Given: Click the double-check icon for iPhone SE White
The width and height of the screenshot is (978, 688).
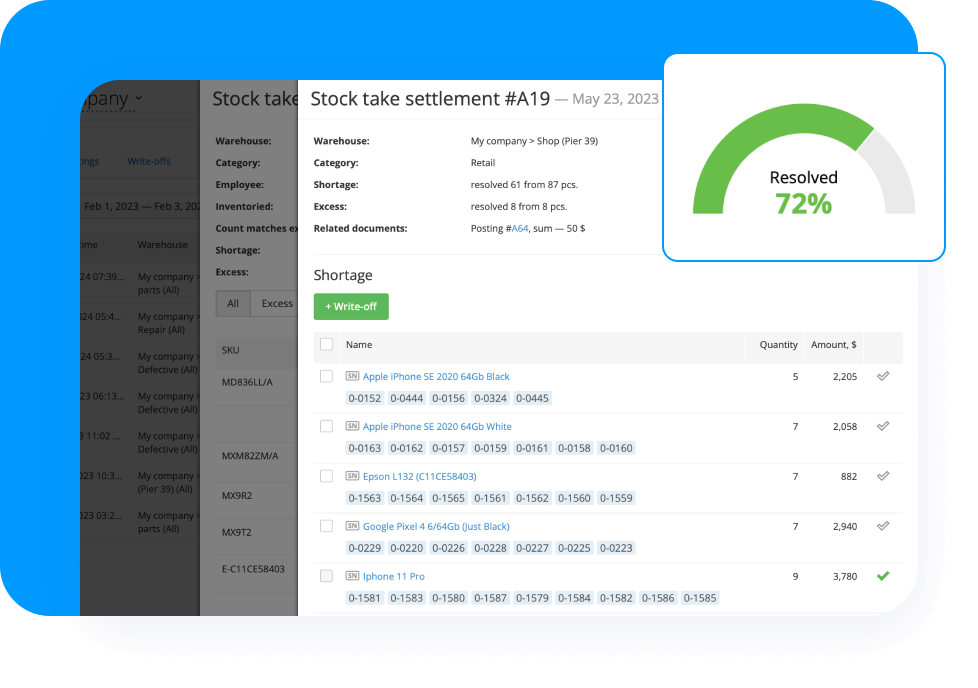Looking at the screenshot, I should tap(882, 426).
